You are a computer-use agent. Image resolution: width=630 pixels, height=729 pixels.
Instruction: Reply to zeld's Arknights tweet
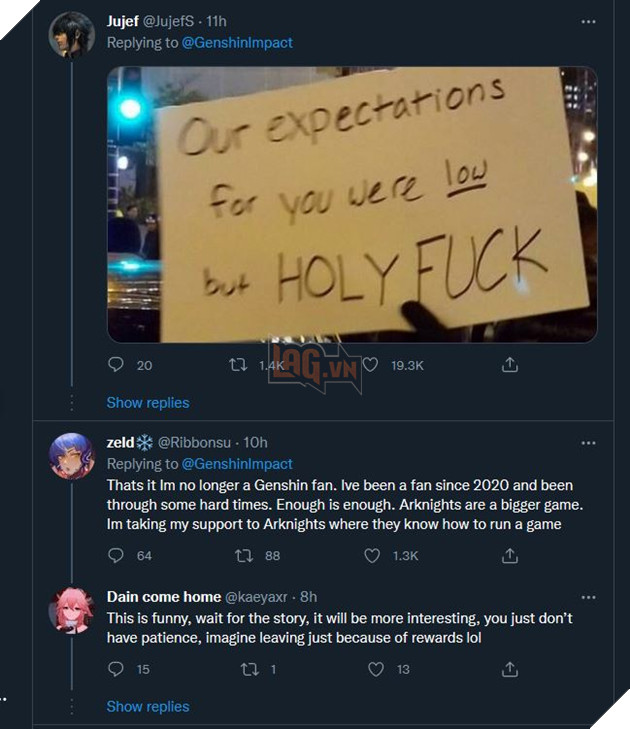(x=116, y=555)
